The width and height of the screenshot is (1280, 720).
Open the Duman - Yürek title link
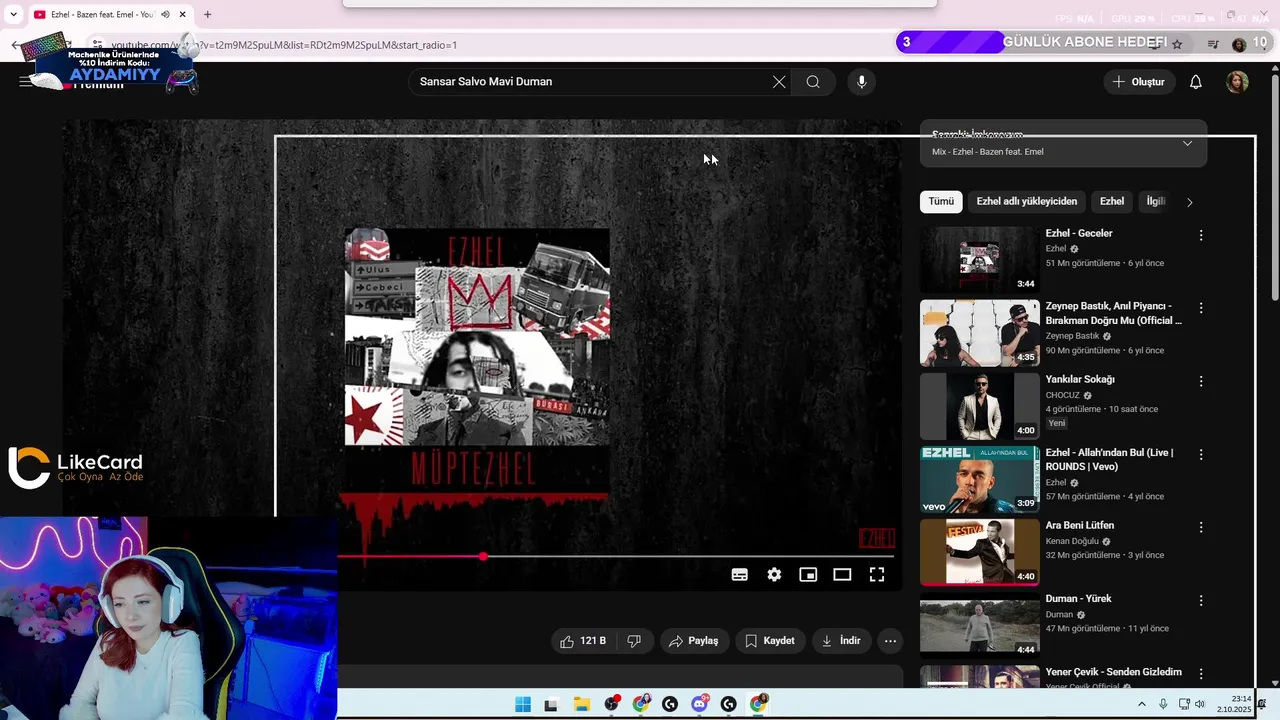[x=1078, y=599]
